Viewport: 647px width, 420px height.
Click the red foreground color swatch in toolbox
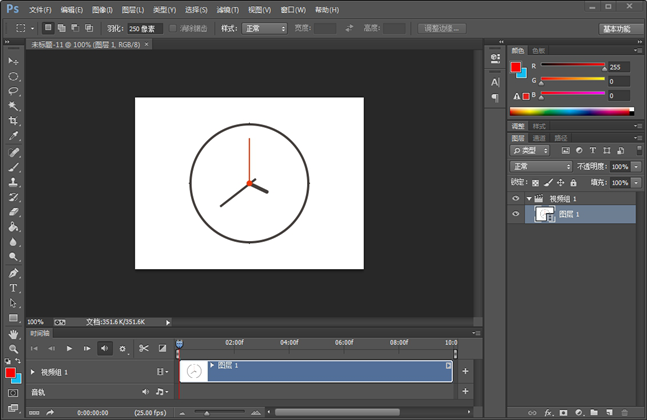click(x=10, y=373)
